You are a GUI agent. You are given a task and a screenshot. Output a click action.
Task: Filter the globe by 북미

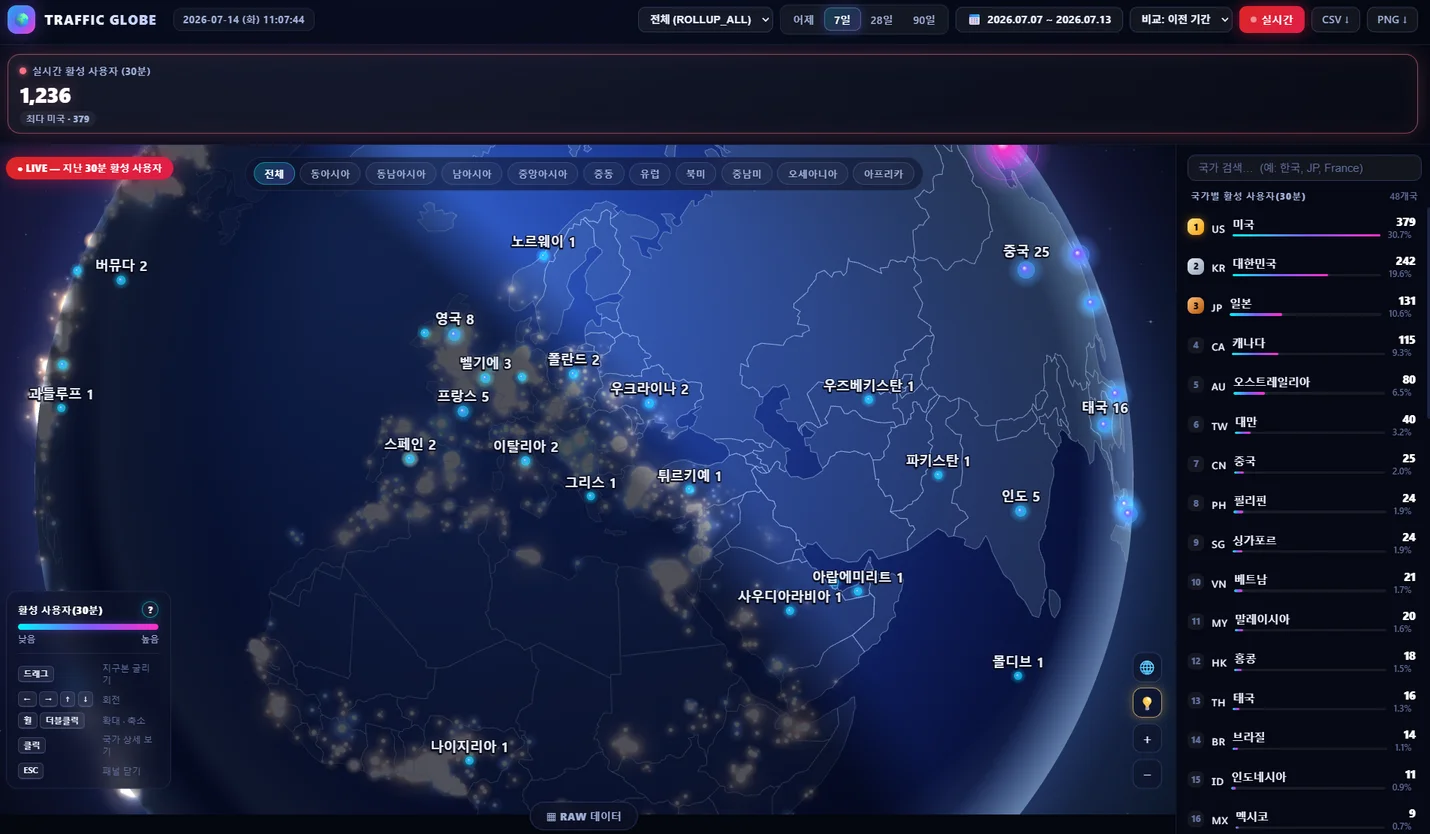tap(695, 174)
